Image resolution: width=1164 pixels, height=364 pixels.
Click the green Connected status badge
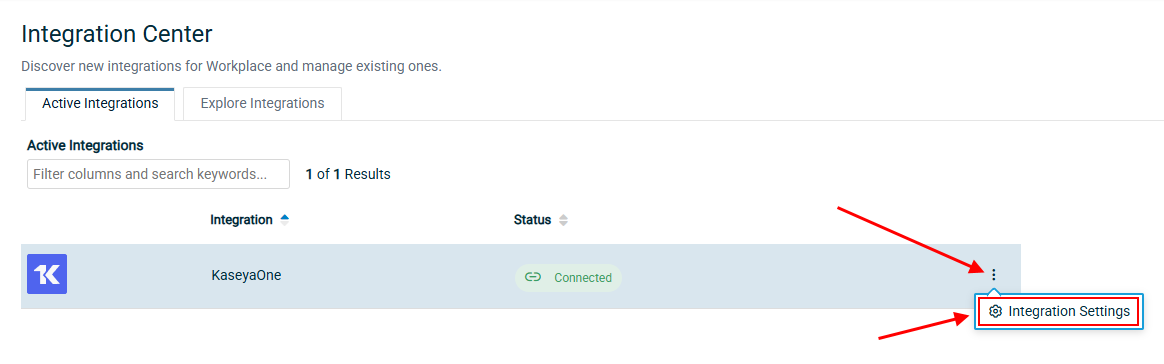point(568,277)
